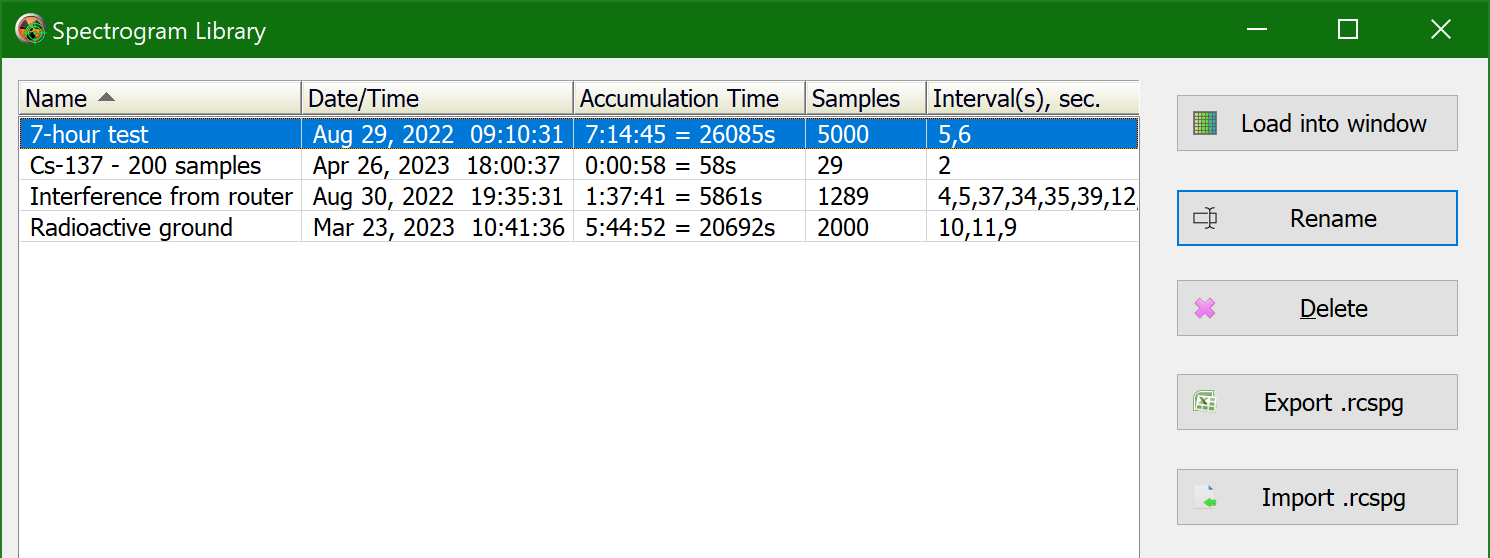
Task: Sort by Accumulation Time column header
Action: (689, 98)
